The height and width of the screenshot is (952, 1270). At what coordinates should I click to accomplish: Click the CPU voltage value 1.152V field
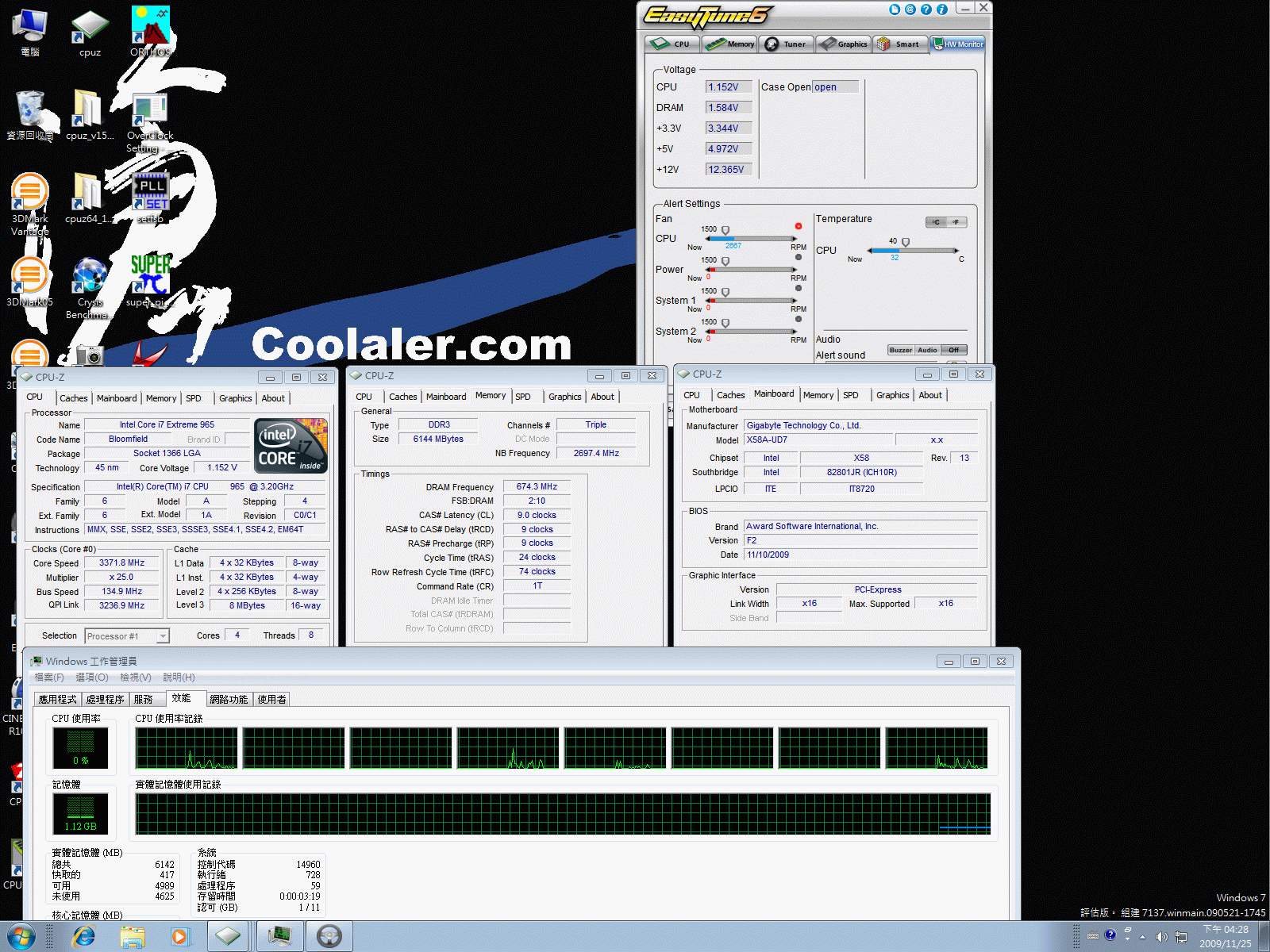729,87
